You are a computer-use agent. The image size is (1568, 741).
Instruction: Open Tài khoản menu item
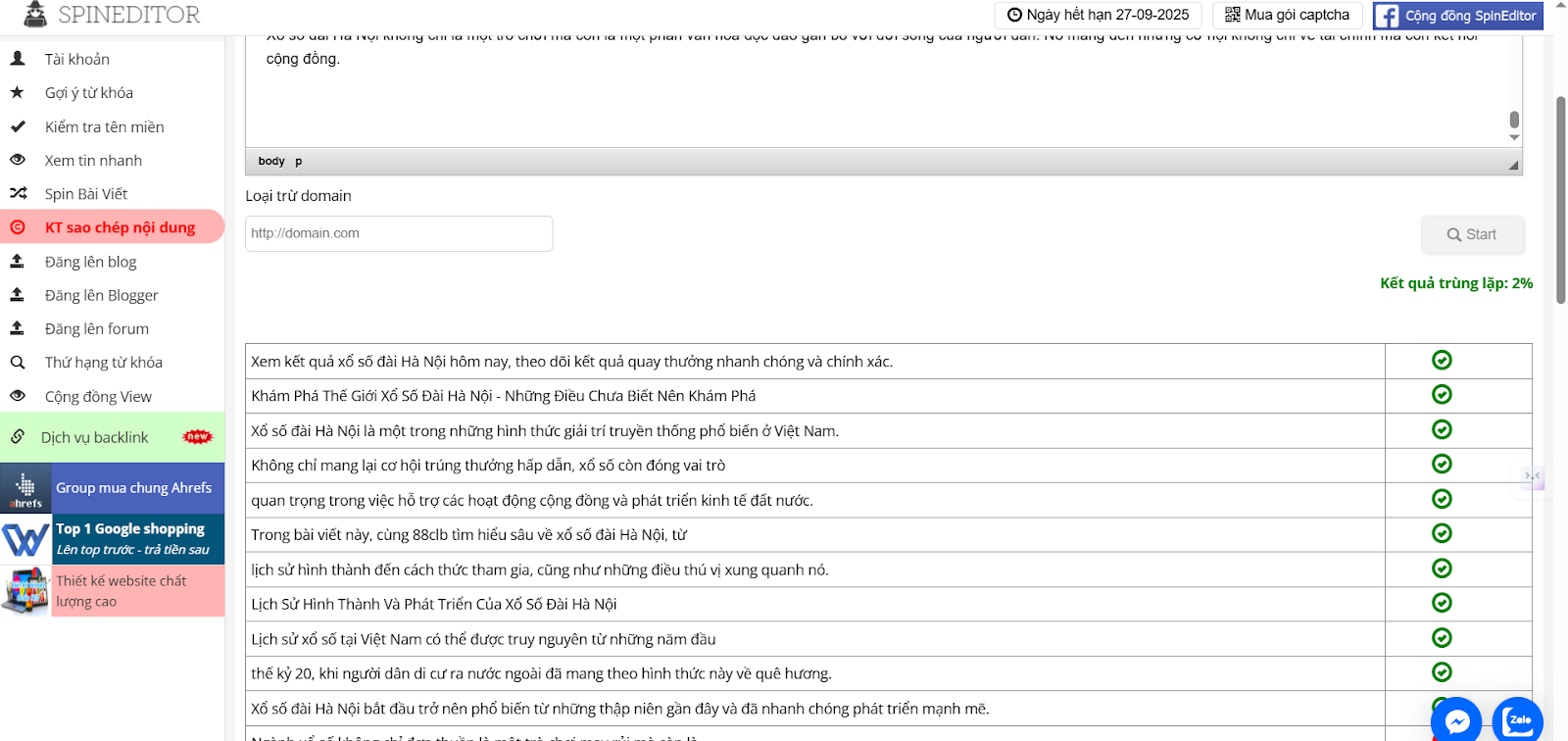point(76,59)
